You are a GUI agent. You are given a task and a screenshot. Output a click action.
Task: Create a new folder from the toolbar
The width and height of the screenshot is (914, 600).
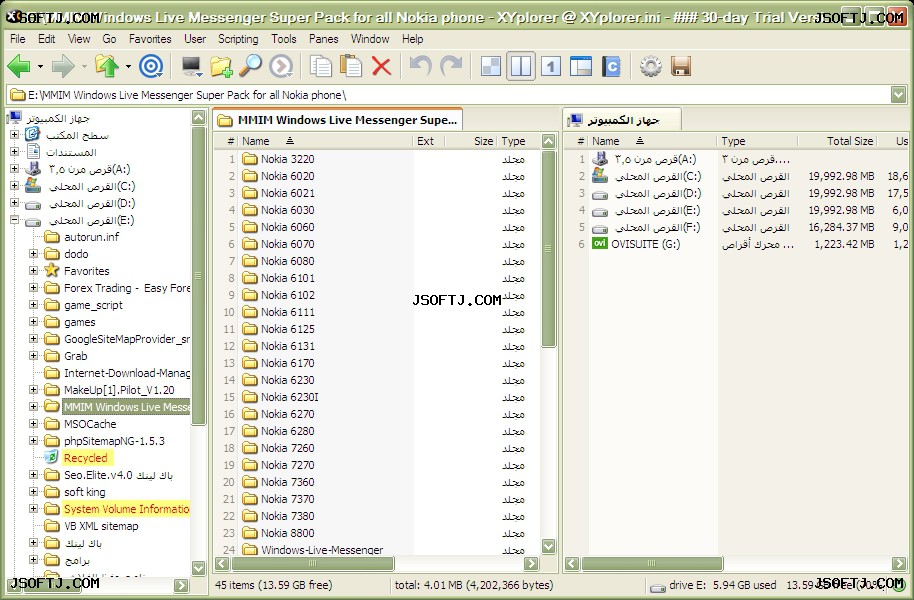(221, 66)
